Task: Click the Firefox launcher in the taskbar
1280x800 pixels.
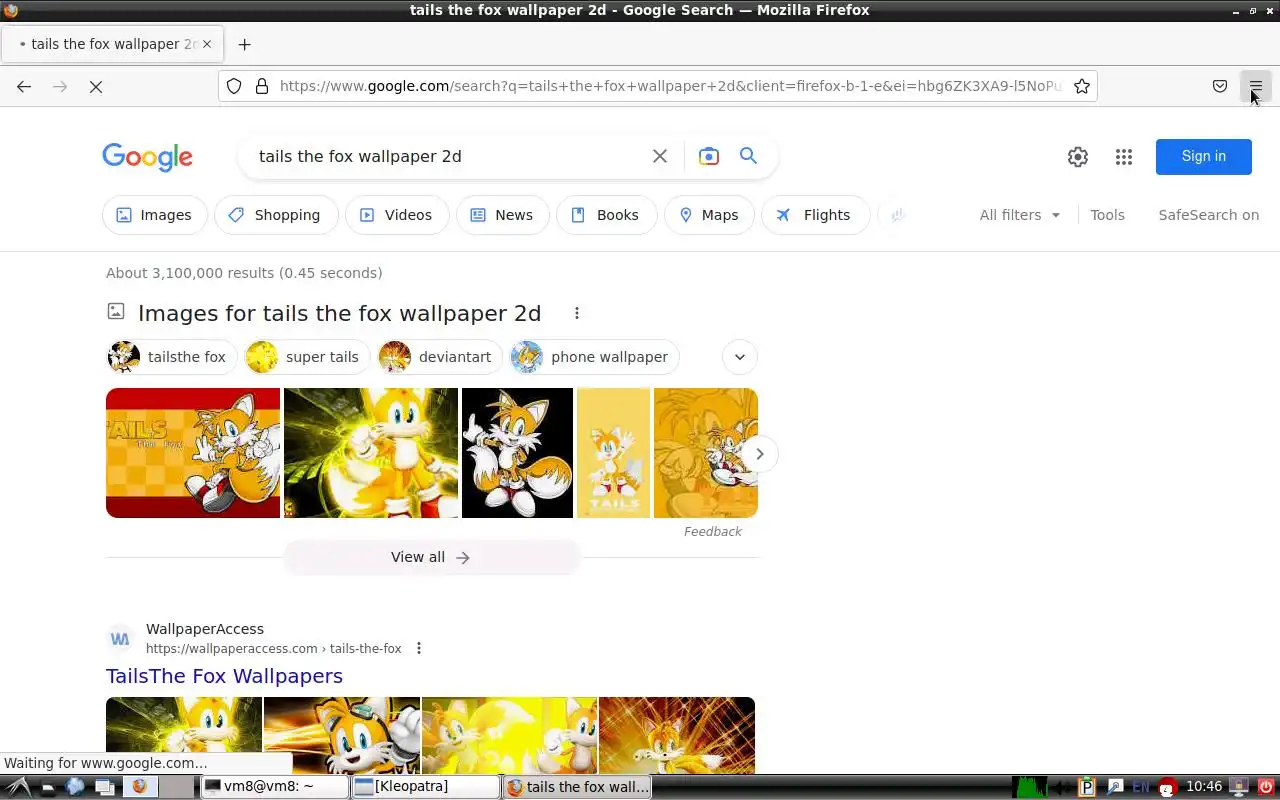Action: point(139,787)
